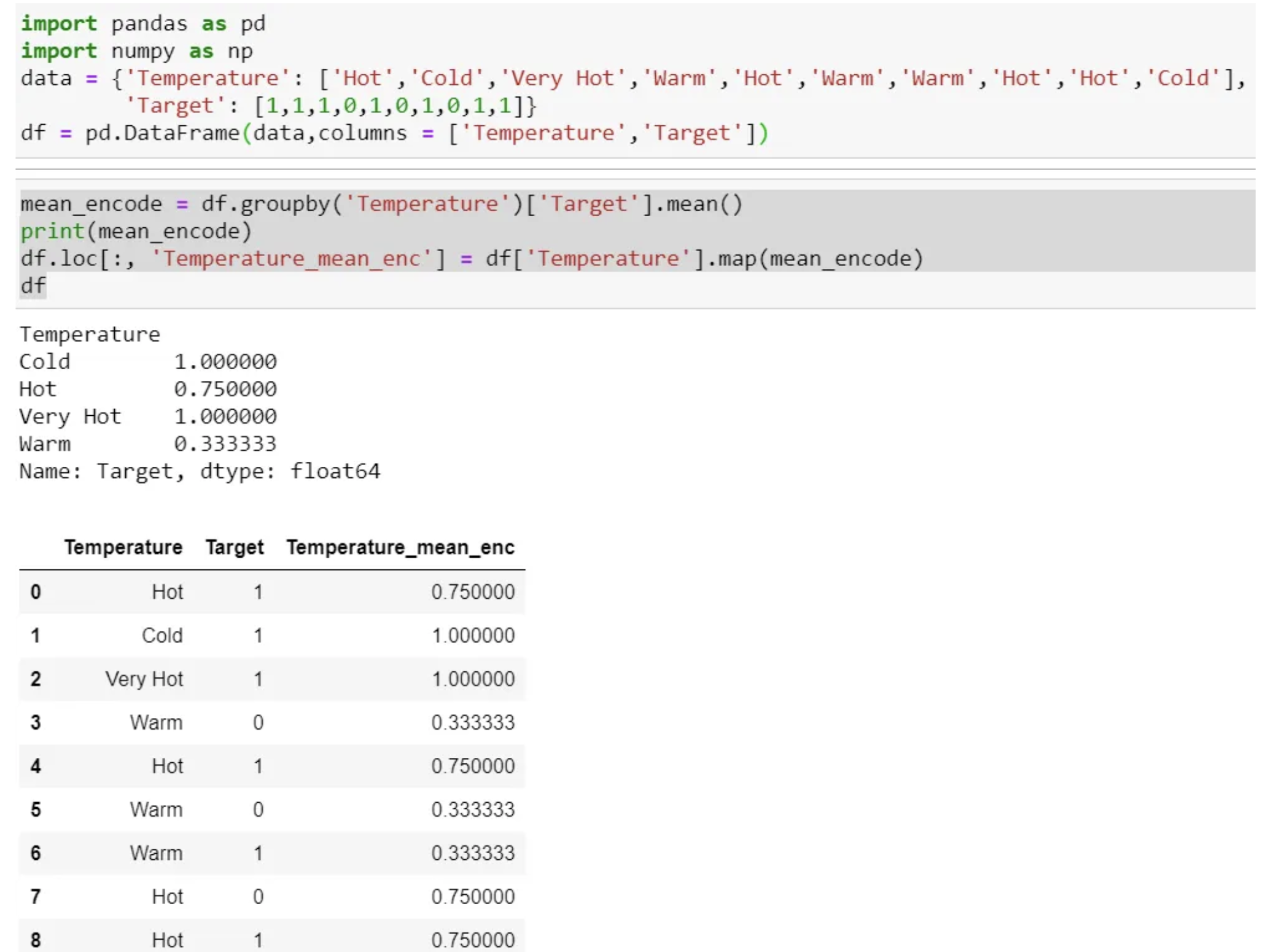Select table row index 0
Screen dimensions: 1265x952
tap(36, 592)
